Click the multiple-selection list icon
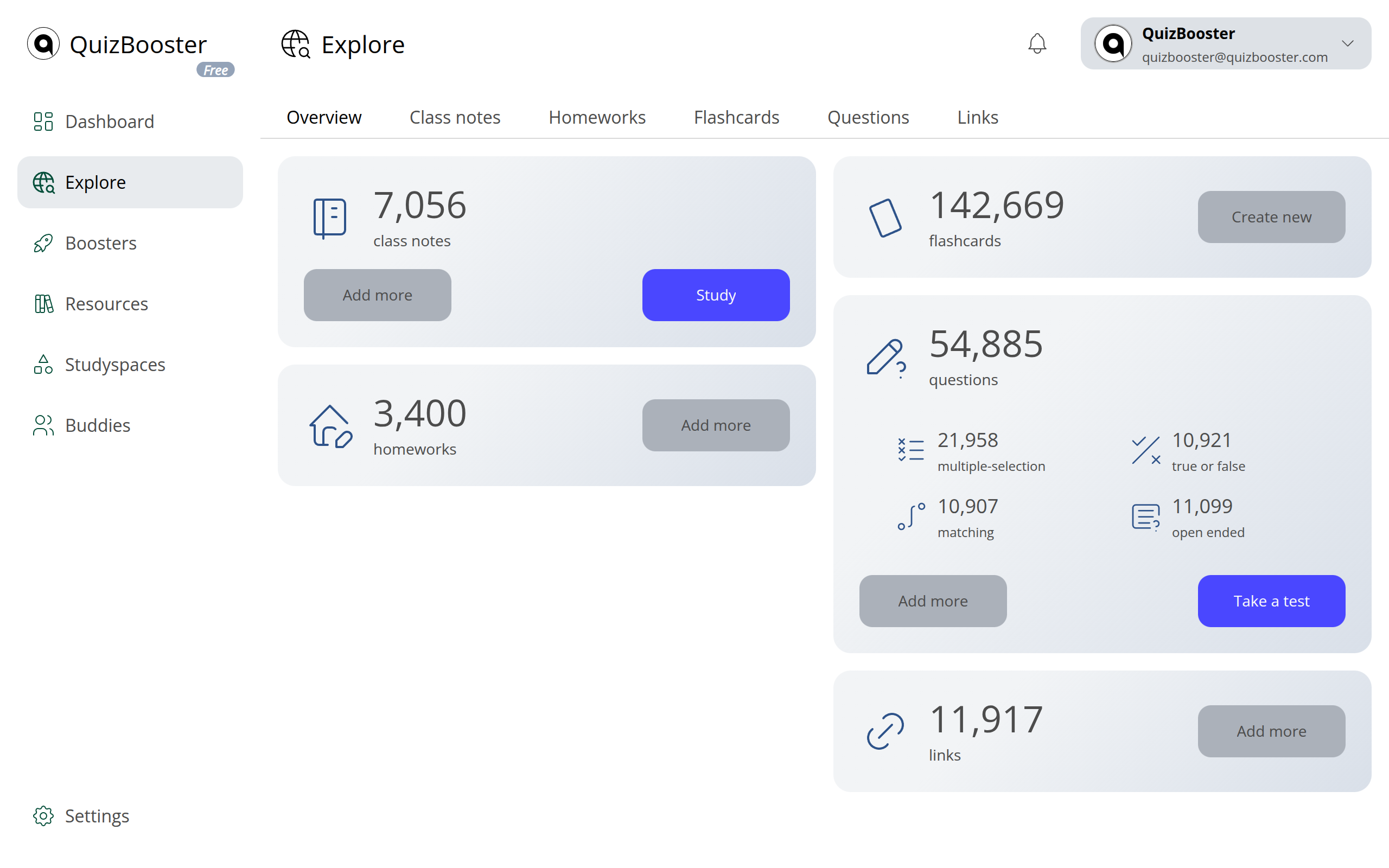 coord(911,450)
